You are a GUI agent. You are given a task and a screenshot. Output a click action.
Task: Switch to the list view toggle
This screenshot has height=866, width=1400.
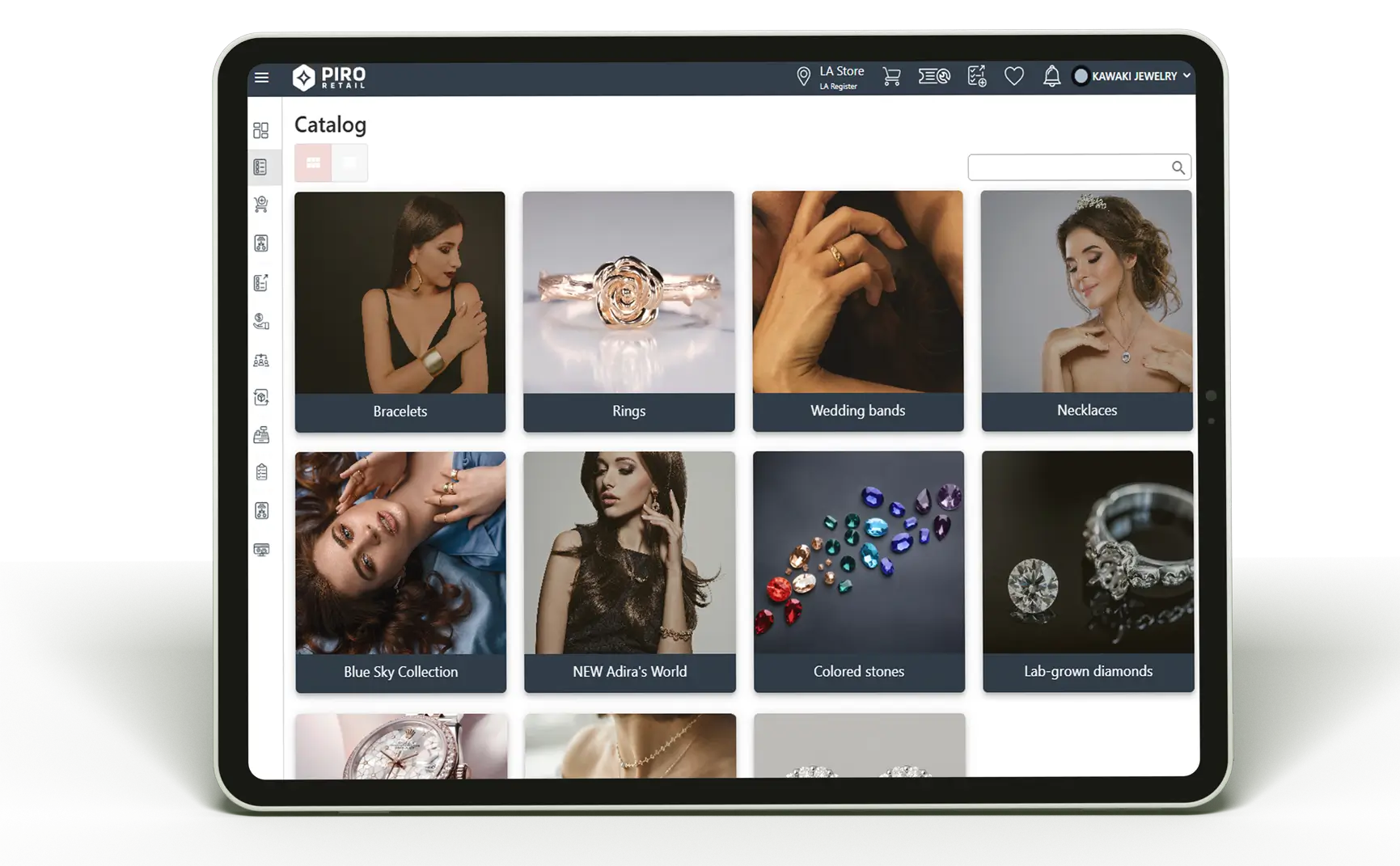coord(349,163)
